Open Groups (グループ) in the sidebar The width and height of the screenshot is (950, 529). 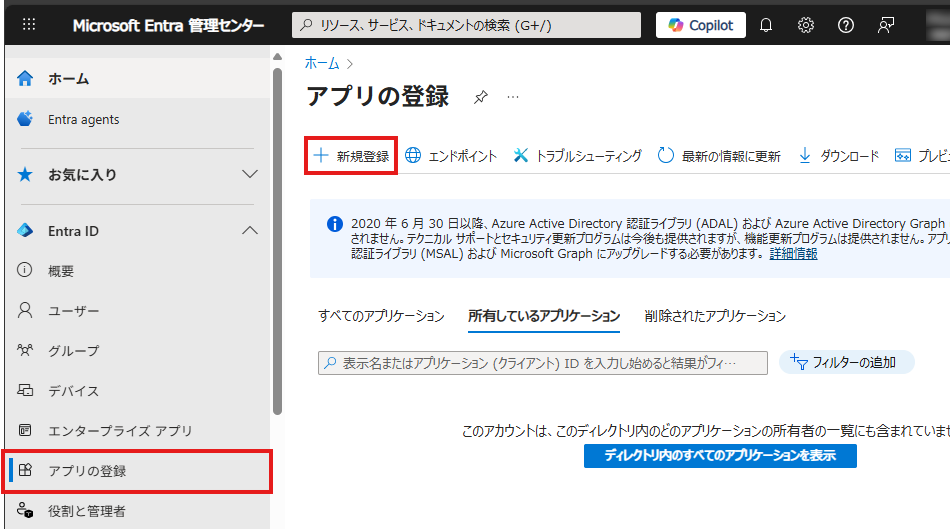(138, 350)
